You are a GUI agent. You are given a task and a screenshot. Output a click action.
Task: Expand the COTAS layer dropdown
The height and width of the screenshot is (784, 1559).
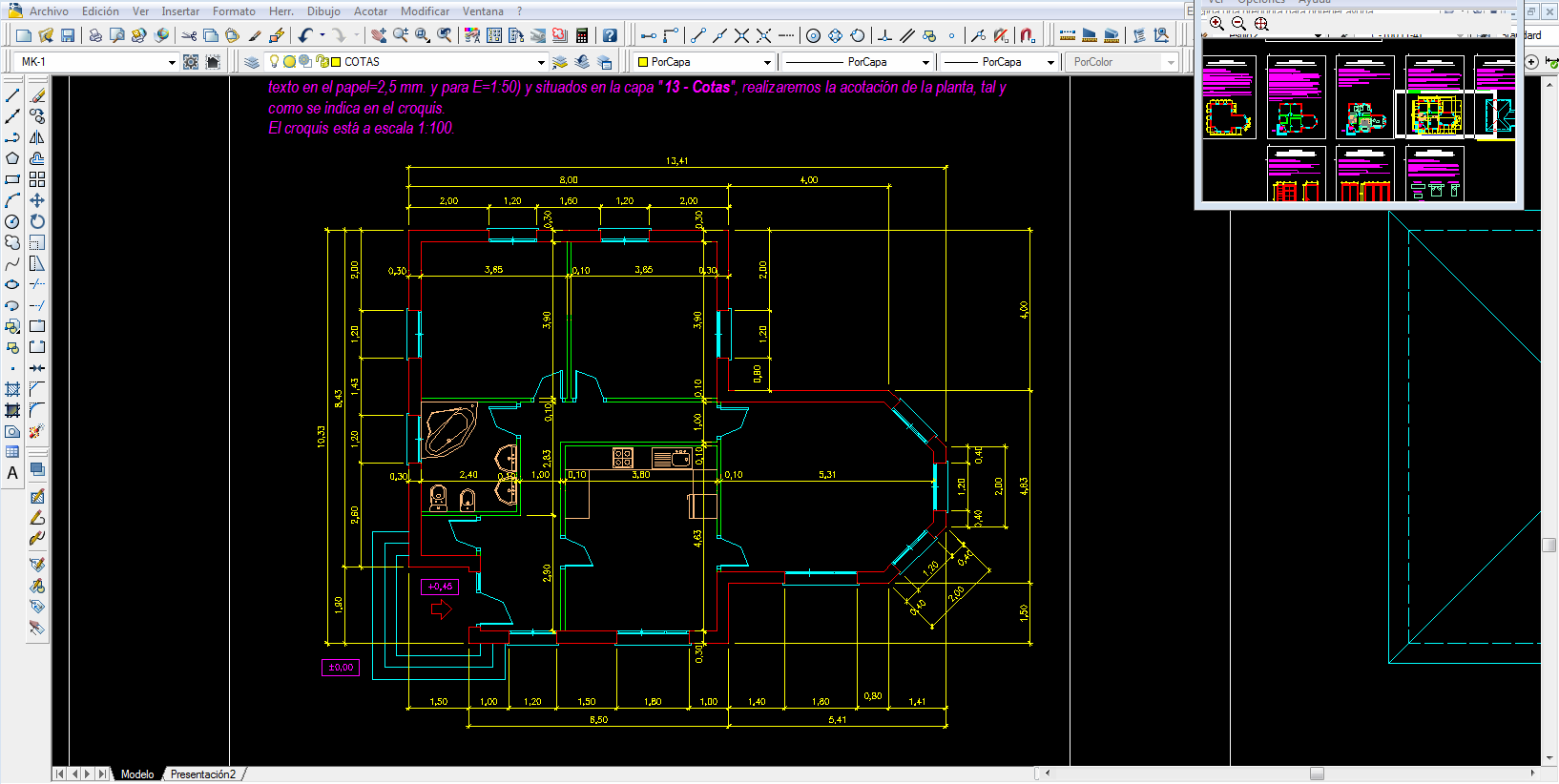coord(541,62)
